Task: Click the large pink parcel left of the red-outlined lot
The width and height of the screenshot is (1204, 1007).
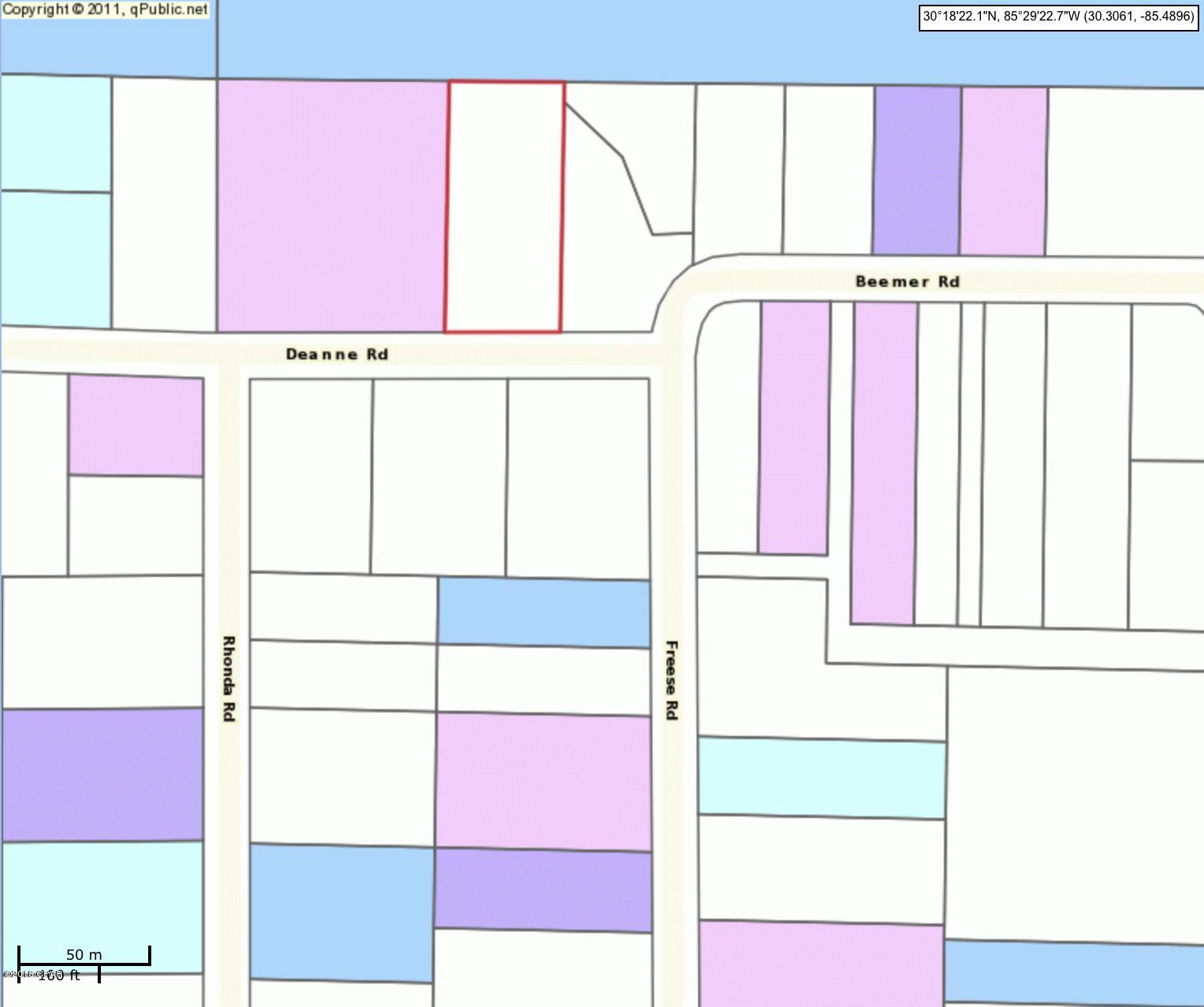Action: click(x=332, y=206)
